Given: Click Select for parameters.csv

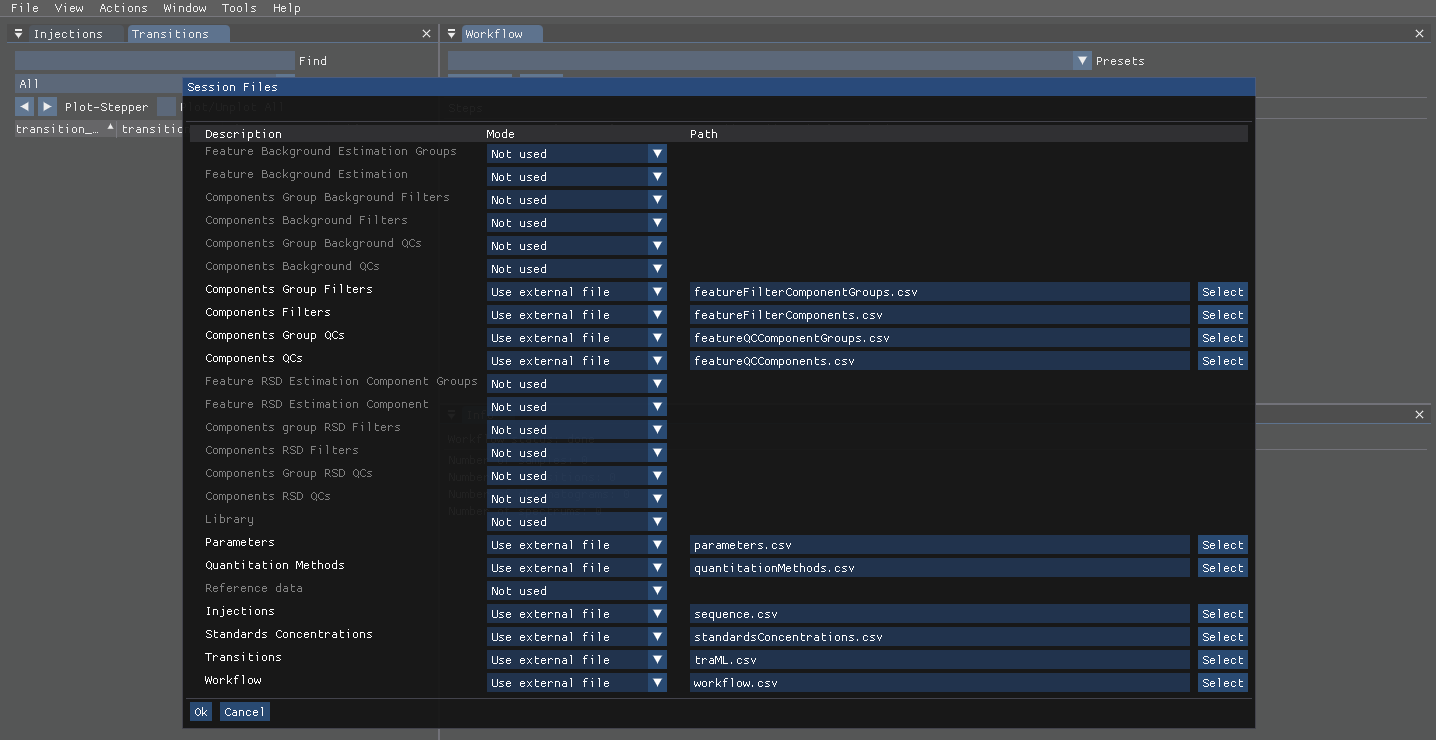Looking at the screenshot, I should [x=1223, y=545].
